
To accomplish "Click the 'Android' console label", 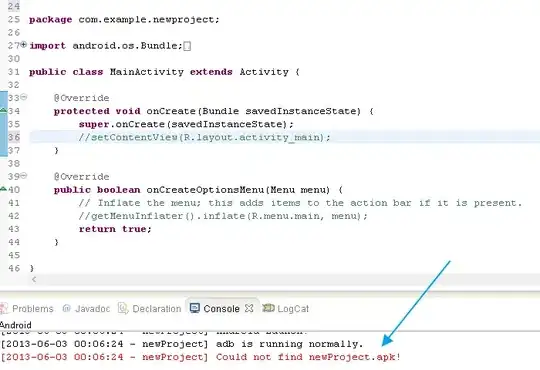I will coord(16,325).
